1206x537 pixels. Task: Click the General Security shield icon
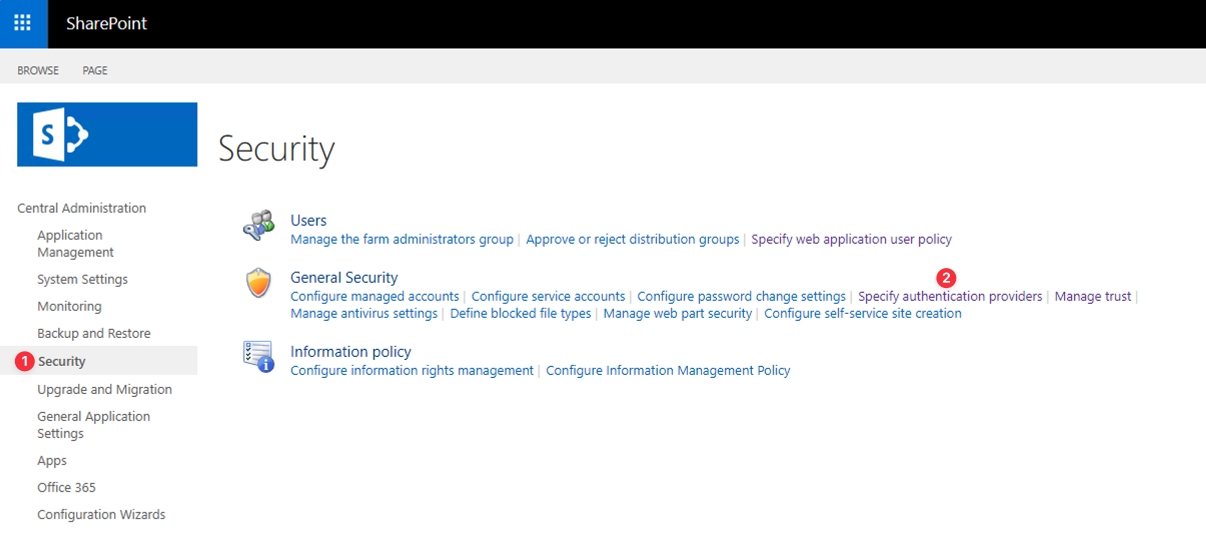coord(259,284)
